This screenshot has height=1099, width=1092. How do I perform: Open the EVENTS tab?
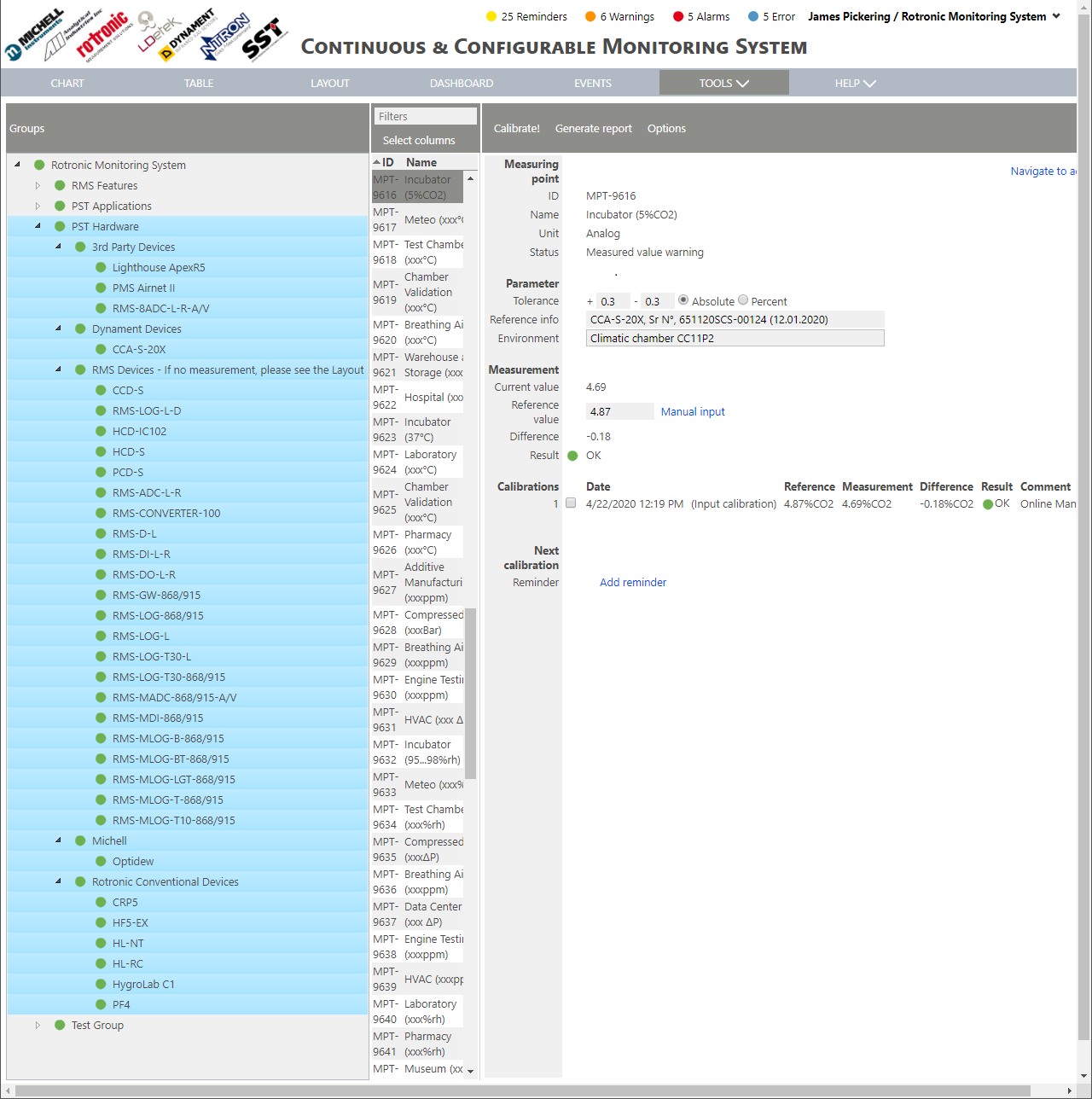click(593, 83)
